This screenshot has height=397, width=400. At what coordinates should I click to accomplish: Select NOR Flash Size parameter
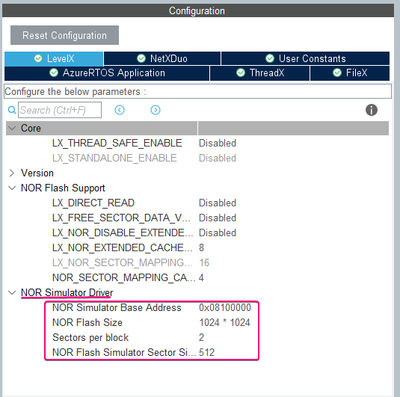87,322
